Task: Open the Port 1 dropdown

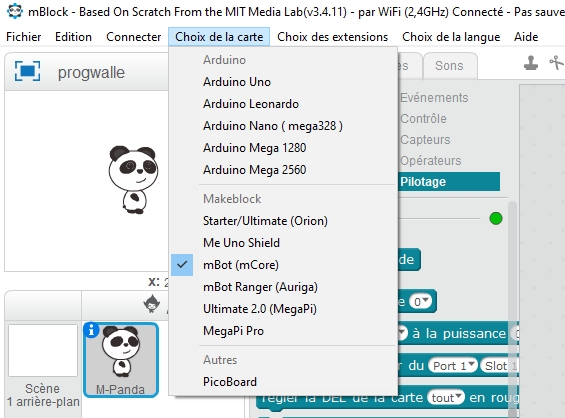Action: pyautogui.click(x=453, y=366)
